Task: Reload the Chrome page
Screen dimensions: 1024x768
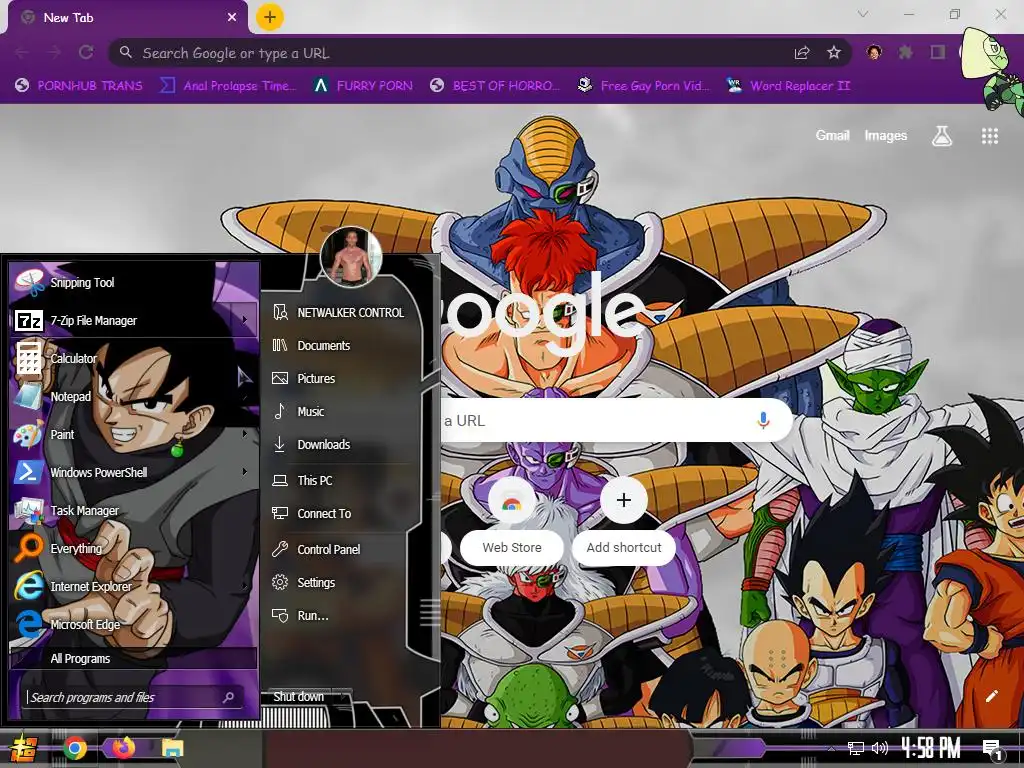Action: (x=86, y=52)
